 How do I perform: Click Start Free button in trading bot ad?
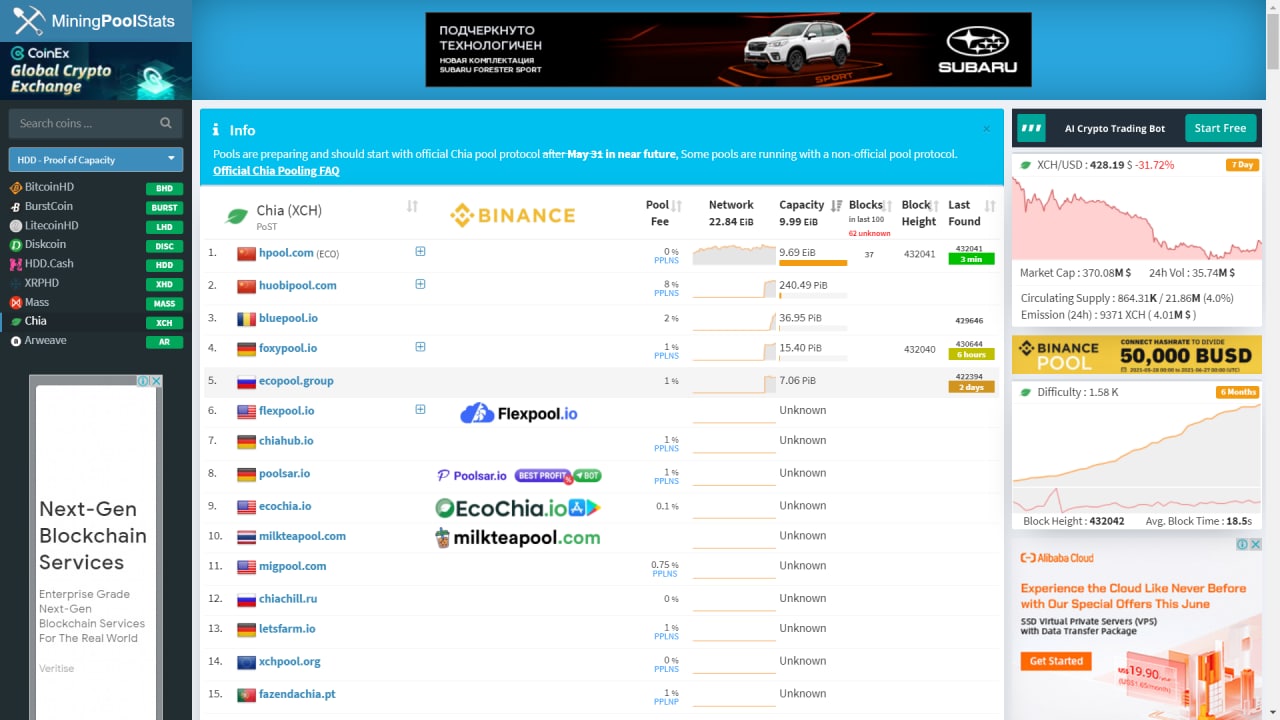[x=1220, y=128]
